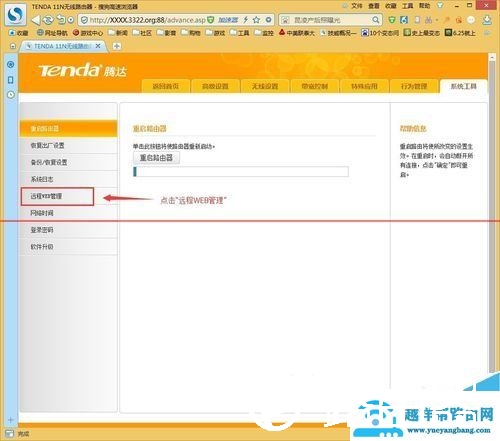The image size is (500, 441).
Task: Open the 10个变态 bookmark
Action: point(380,33)
